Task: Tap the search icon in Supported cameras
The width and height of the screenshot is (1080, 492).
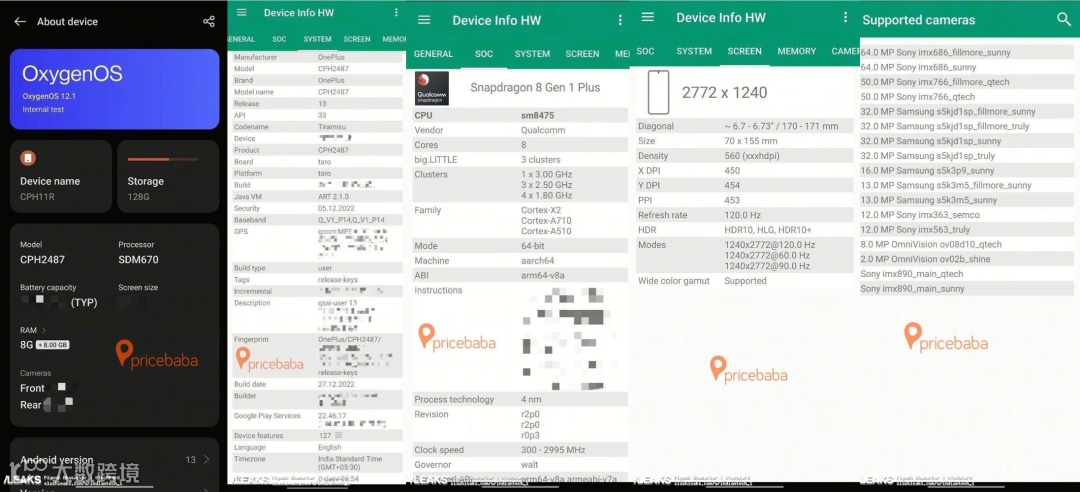Action: 1064,19
